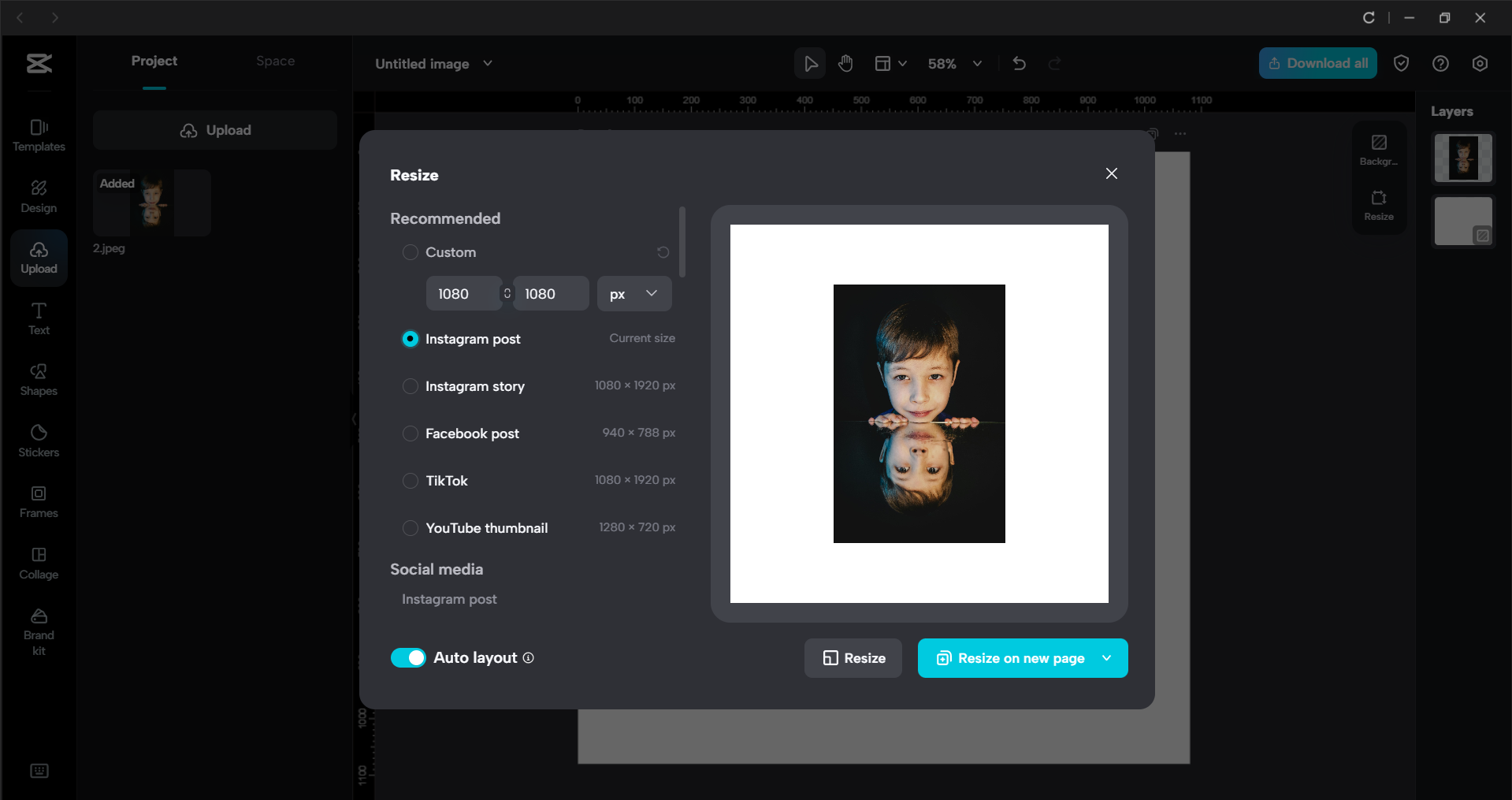Switch to the Project tab

tap(154, 61)
